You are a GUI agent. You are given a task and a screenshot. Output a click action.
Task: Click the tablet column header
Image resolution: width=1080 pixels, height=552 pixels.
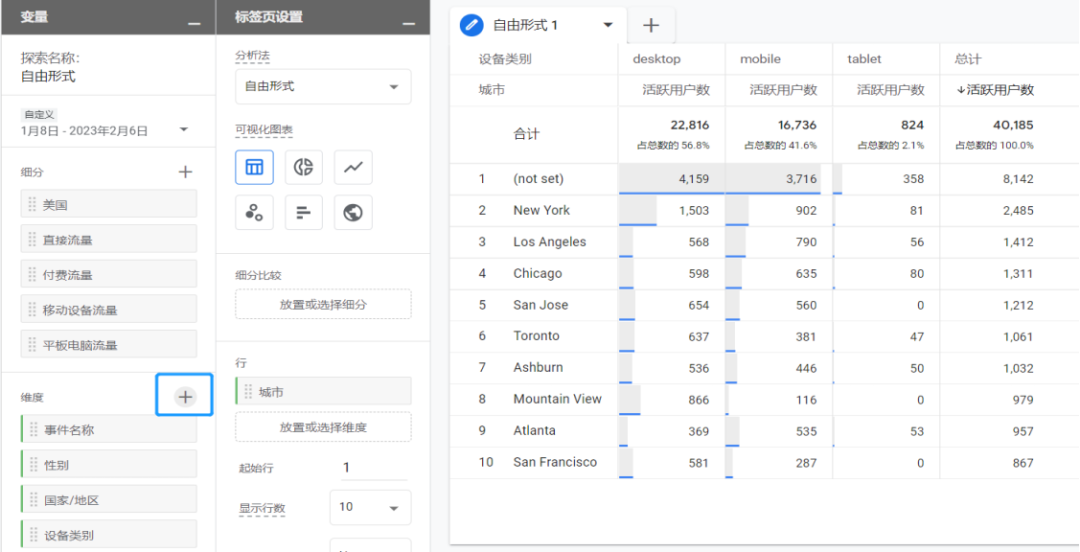864,59
